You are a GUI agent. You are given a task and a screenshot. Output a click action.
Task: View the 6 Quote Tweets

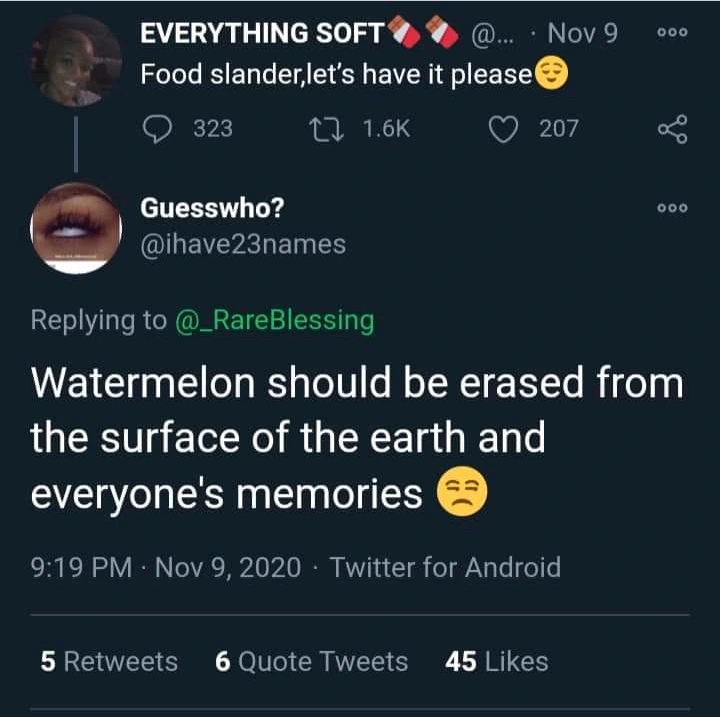tap(311, 661)
